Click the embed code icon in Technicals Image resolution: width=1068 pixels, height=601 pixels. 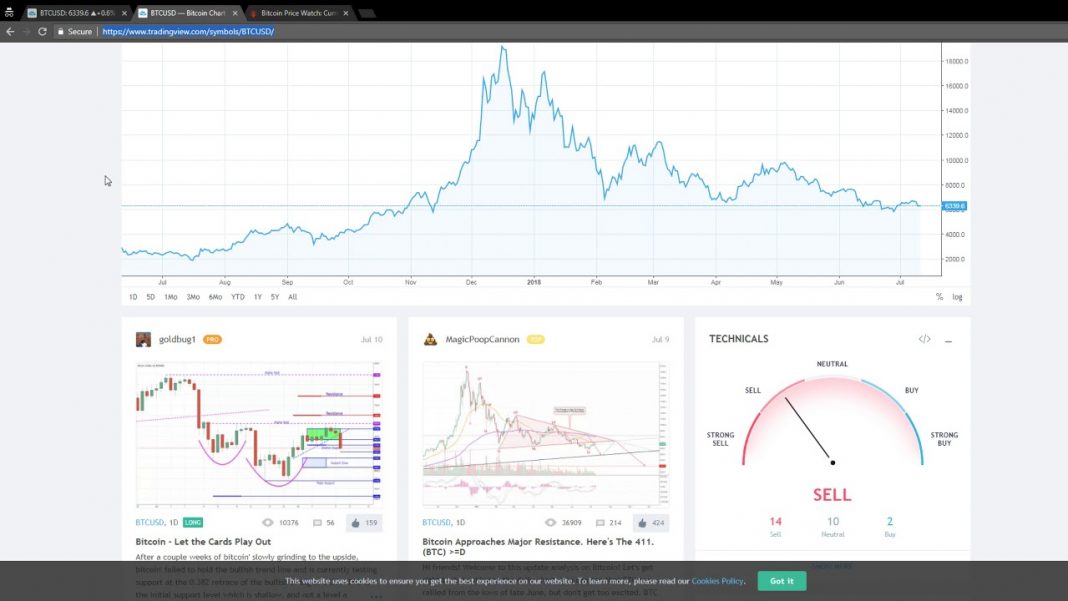pyautogui.click(x=923, y=339)
